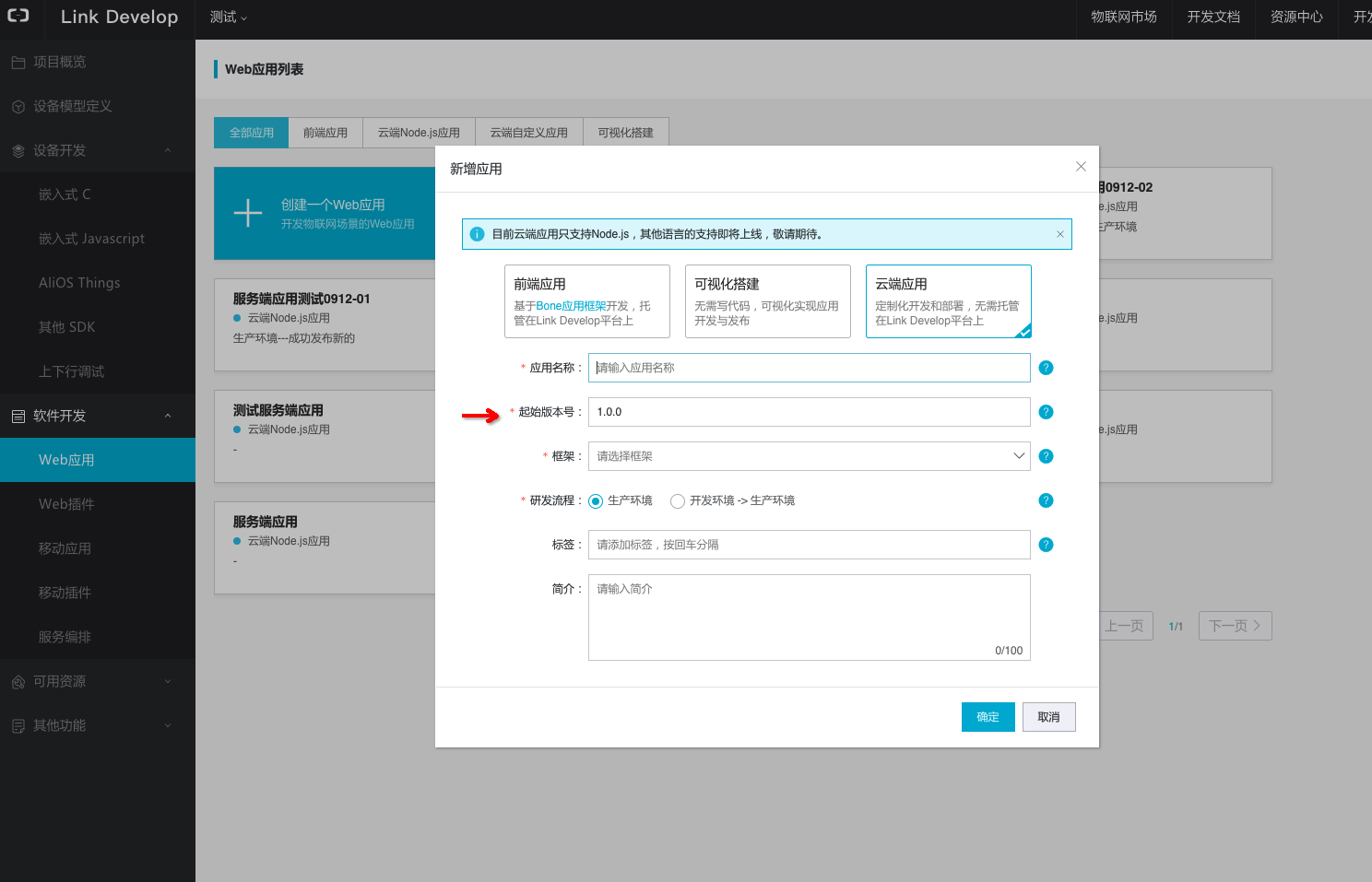Screen dimensions: 1372x882
Task: Follow the Bone应用框架 link
Action: (x=571, y=306)
